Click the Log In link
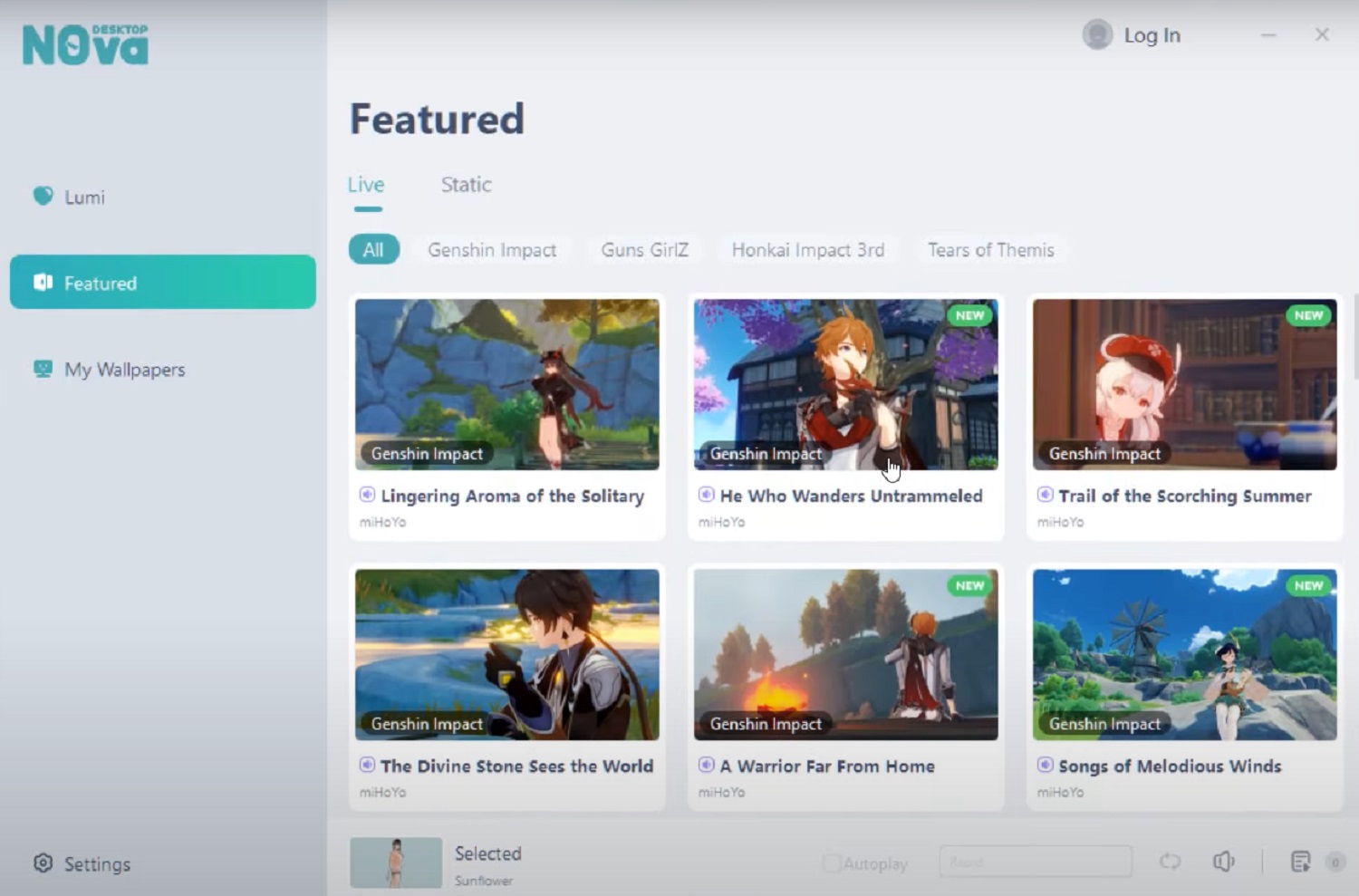1359x896 pixels. [x=1152, y=35]
